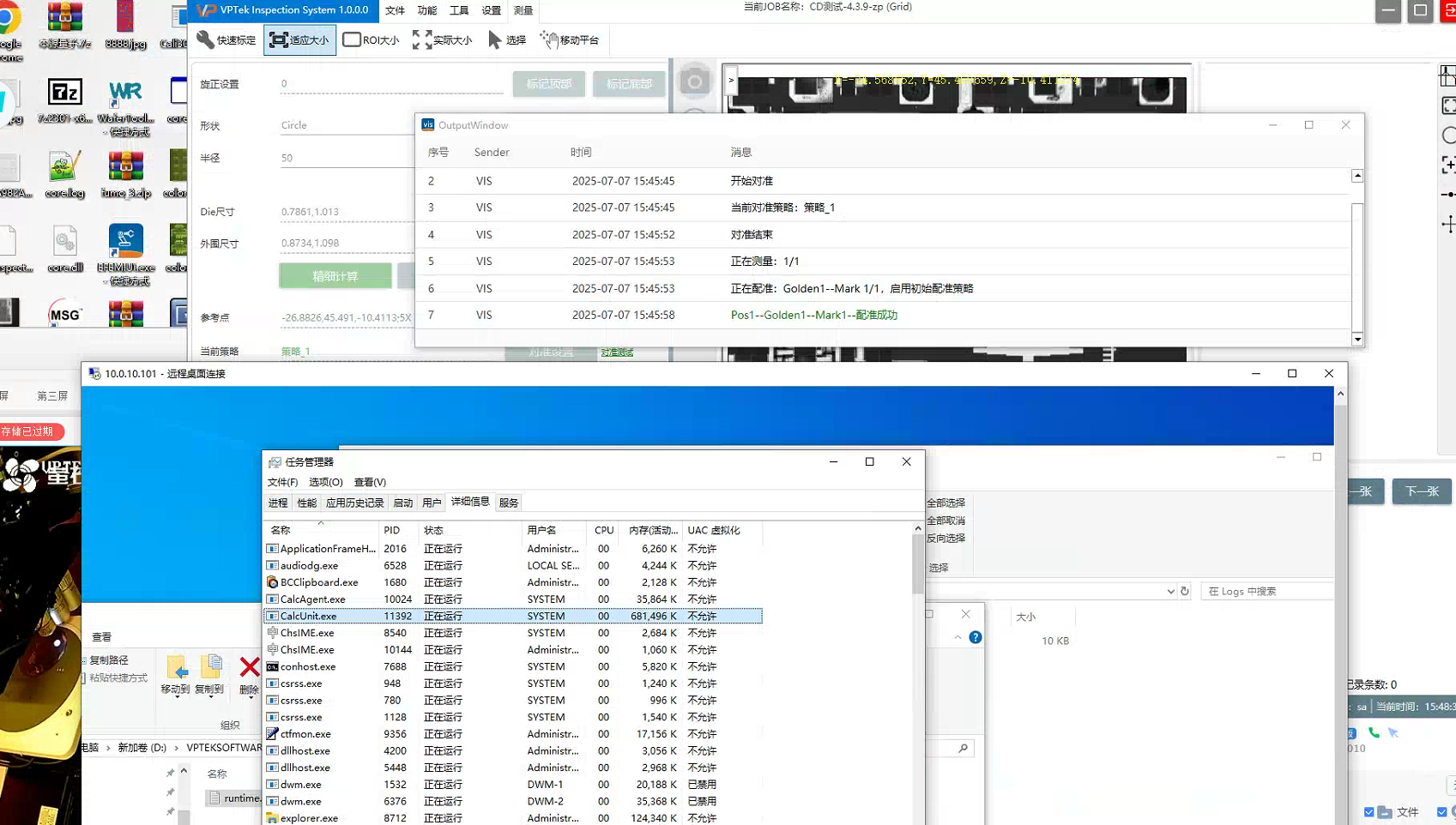Select the crosshair points tool in sidebar
The height and width of the screenshot is (825, 1456).
[1448, 224]
